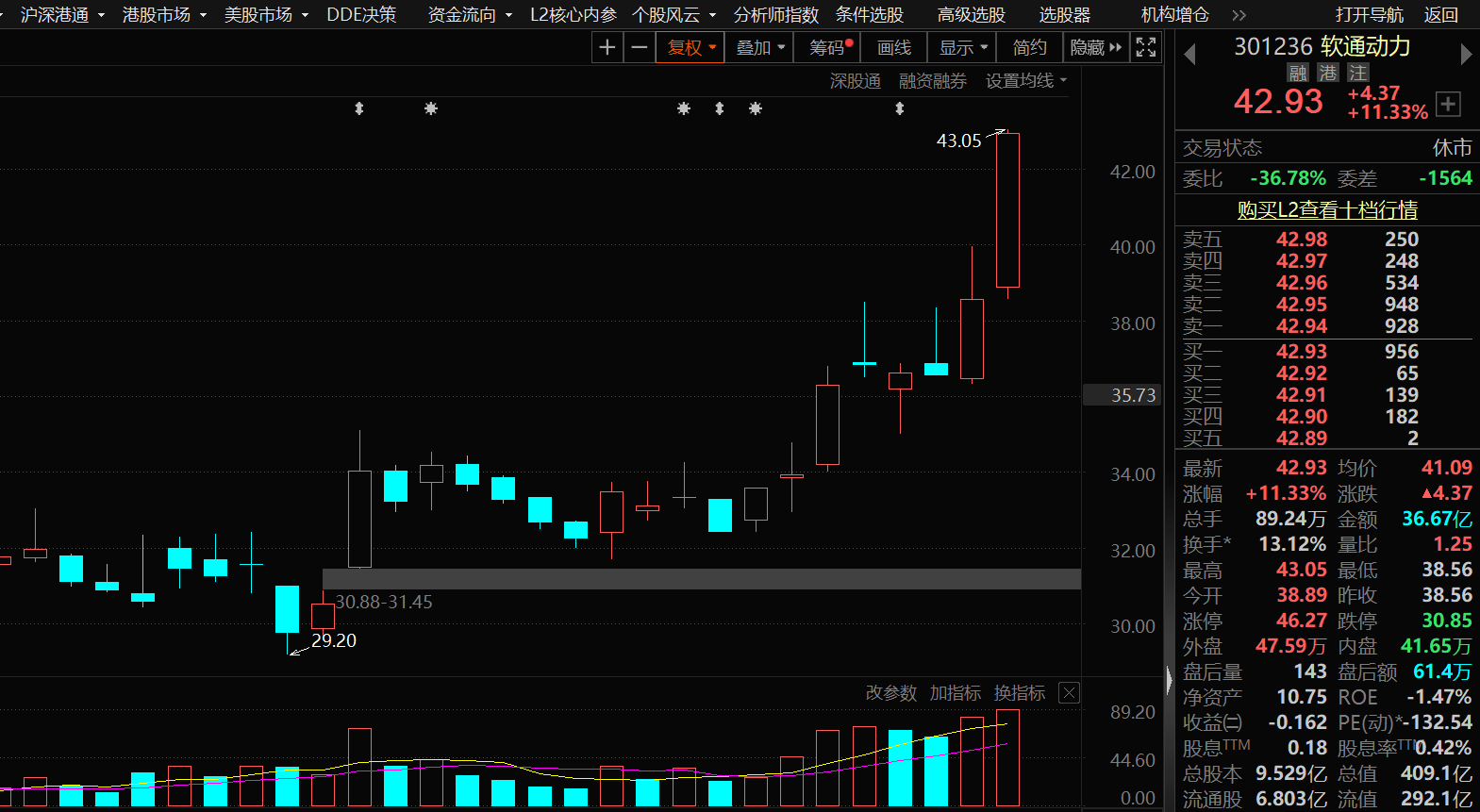Image resolution: width=1480 pixels, height=812 pixels.
Task: Click last arrow event marker near 43.05
Action: pos(900,108)
